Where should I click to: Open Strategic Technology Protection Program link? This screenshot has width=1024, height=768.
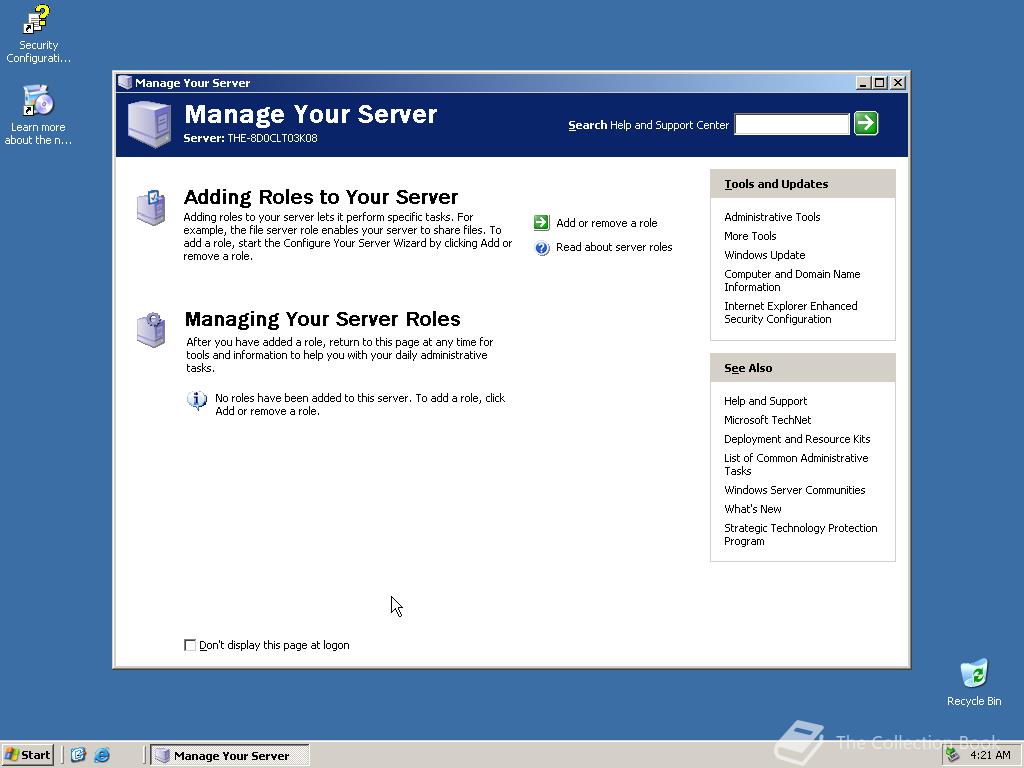pyautogui.click(x=801, y=534)
